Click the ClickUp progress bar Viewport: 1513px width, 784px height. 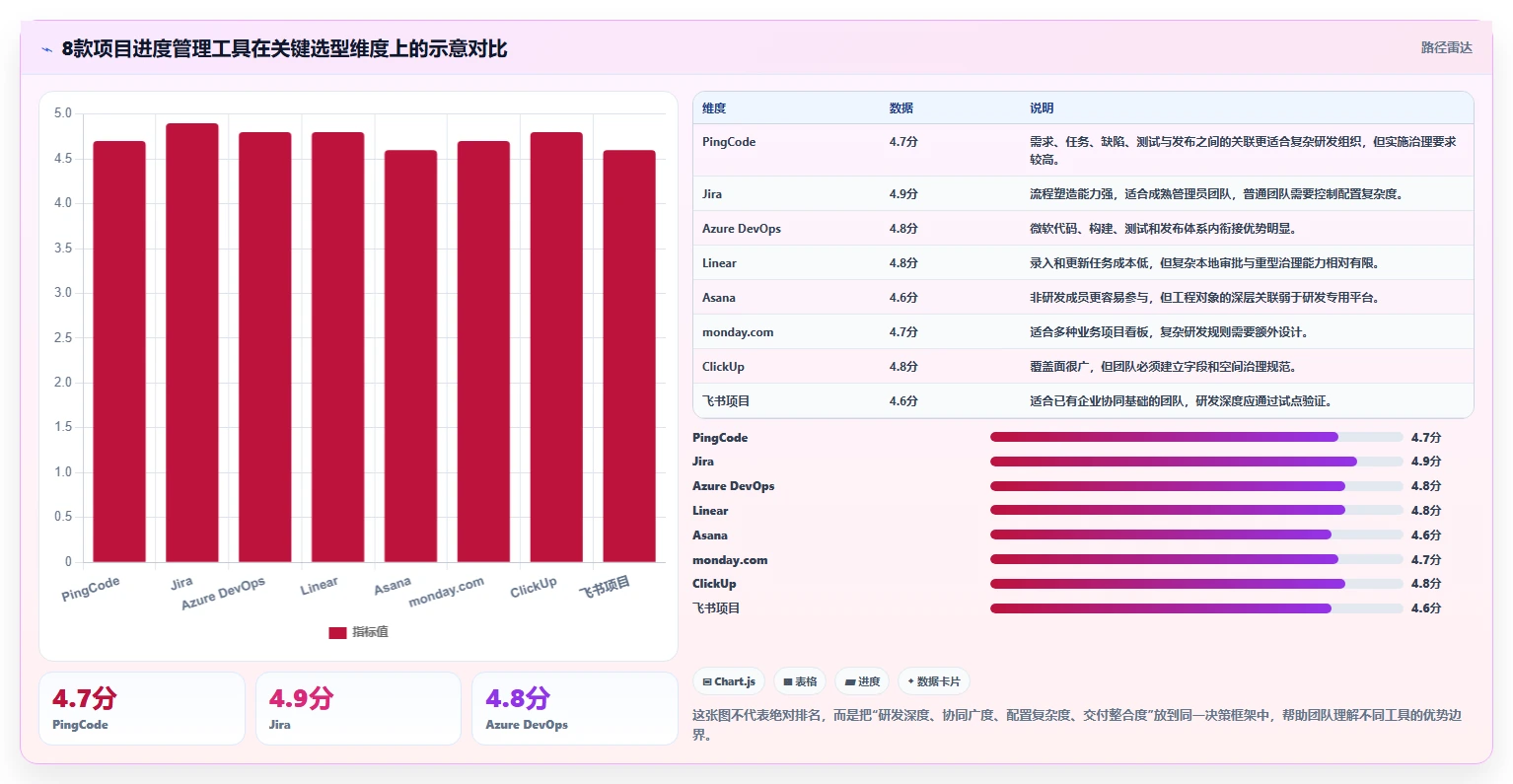[x=1196, y=584]
